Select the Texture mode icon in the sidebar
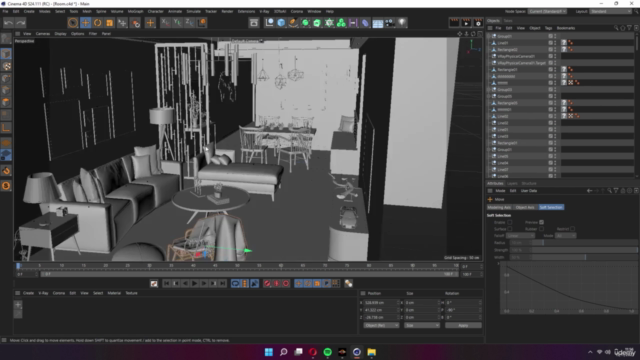 6,66
